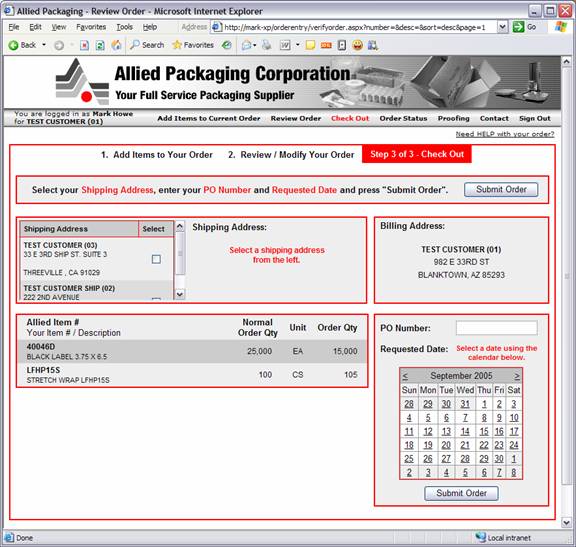Go to the Home page icon

pyautogui.click(x=116, y=45)
